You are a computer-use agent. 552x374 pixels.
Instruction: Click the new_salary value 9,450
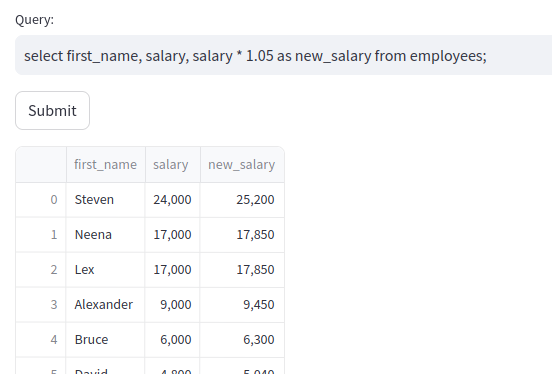point(242,305)
